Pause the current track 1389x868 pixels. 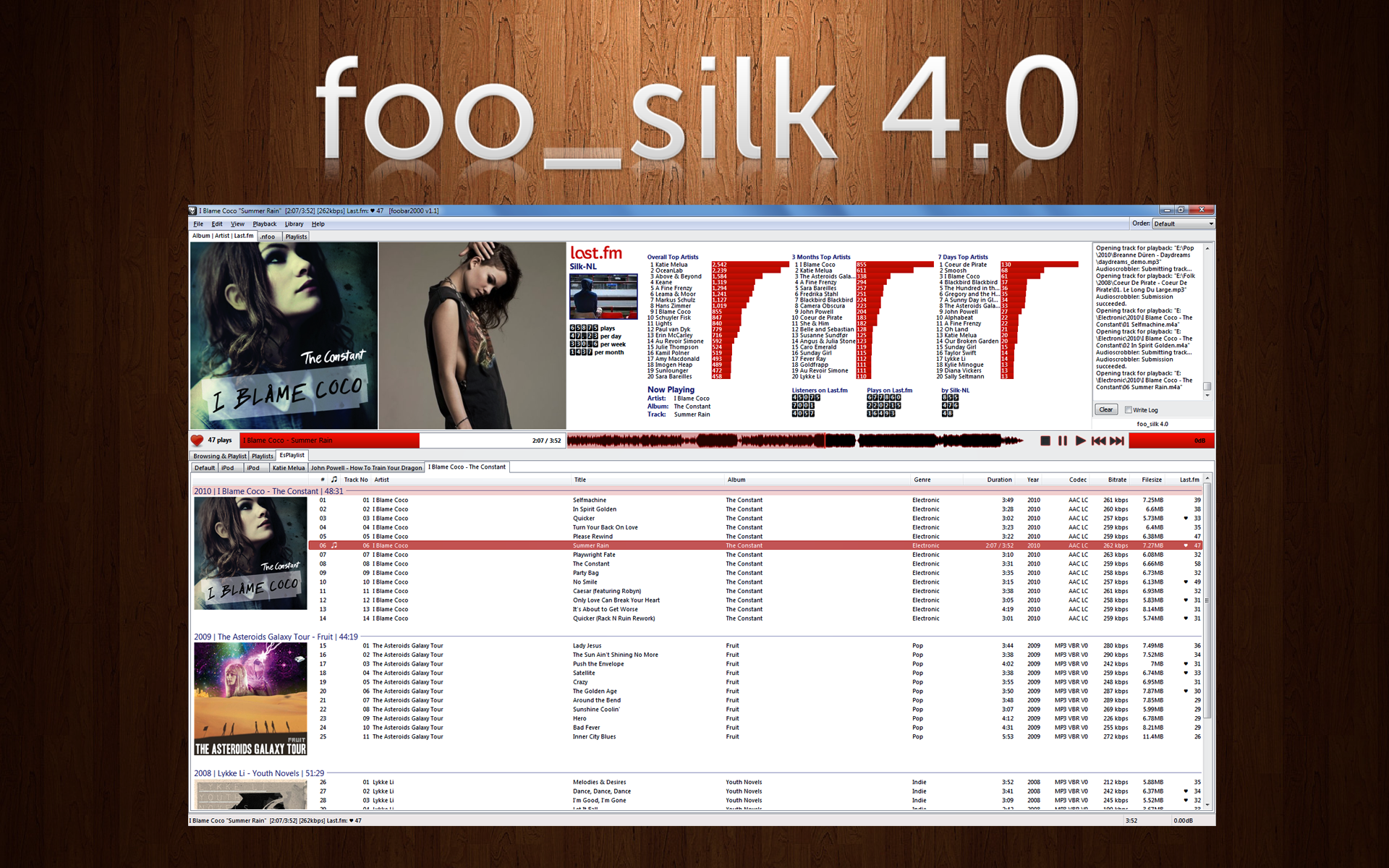(1063, 441)
